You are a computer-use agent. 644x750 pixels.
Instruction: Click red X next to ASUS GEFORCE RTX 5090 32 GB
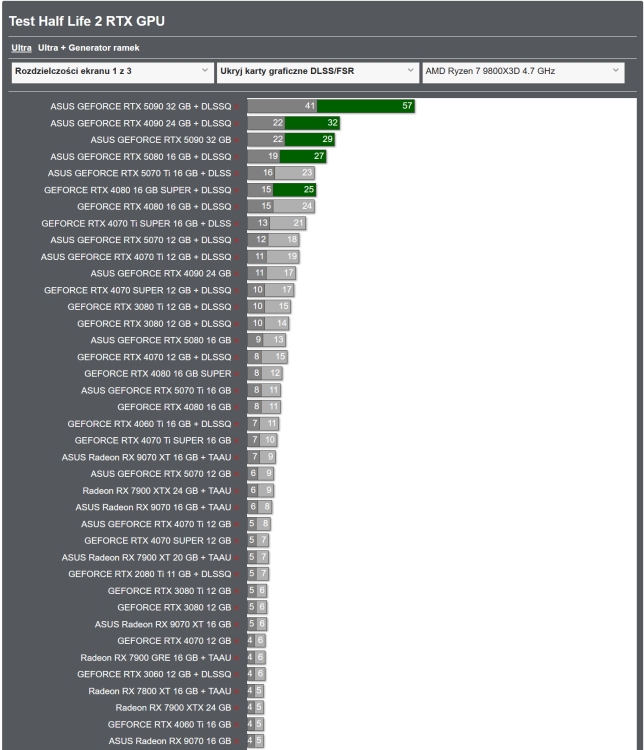pos(237,141)
